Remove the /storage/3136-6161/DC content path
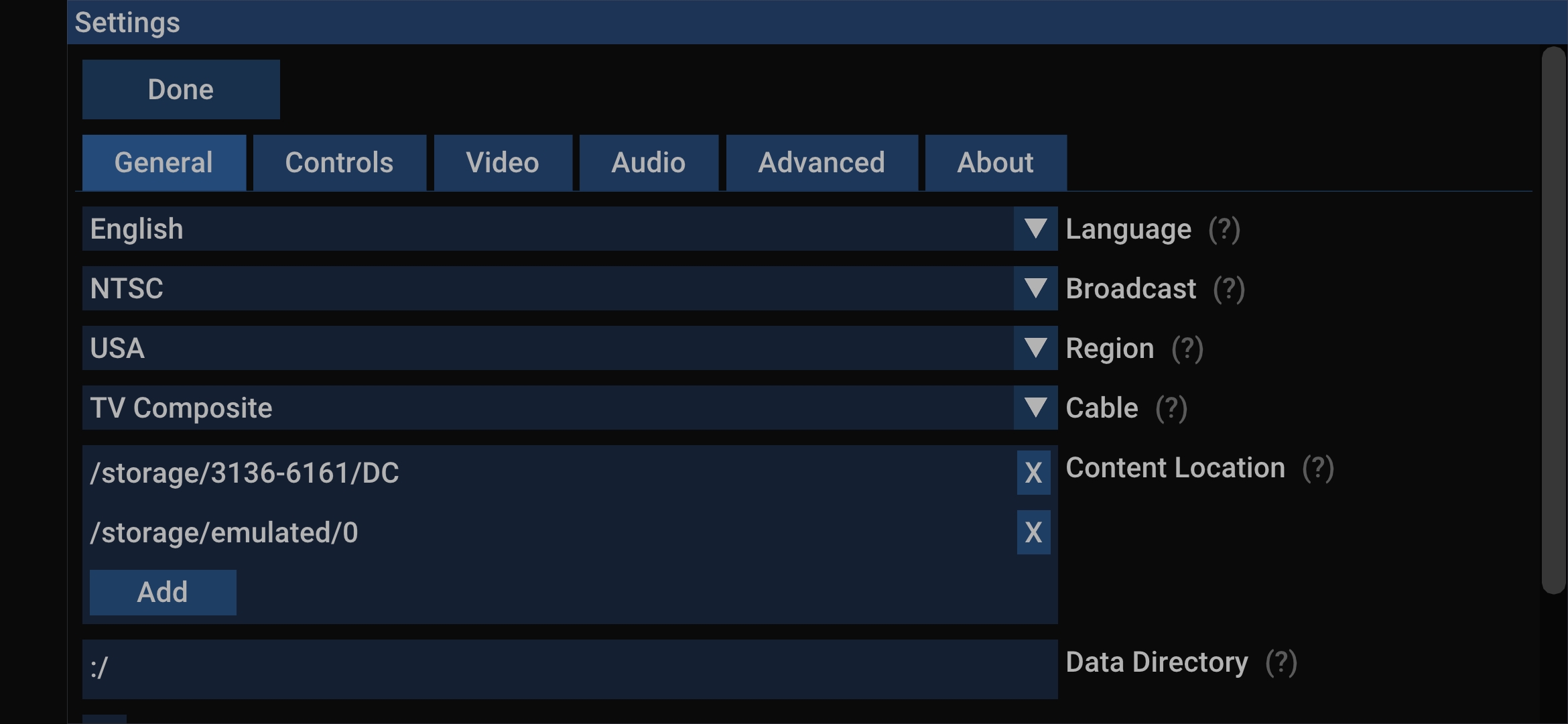 pyautogui.click(x=1033, y=472)
